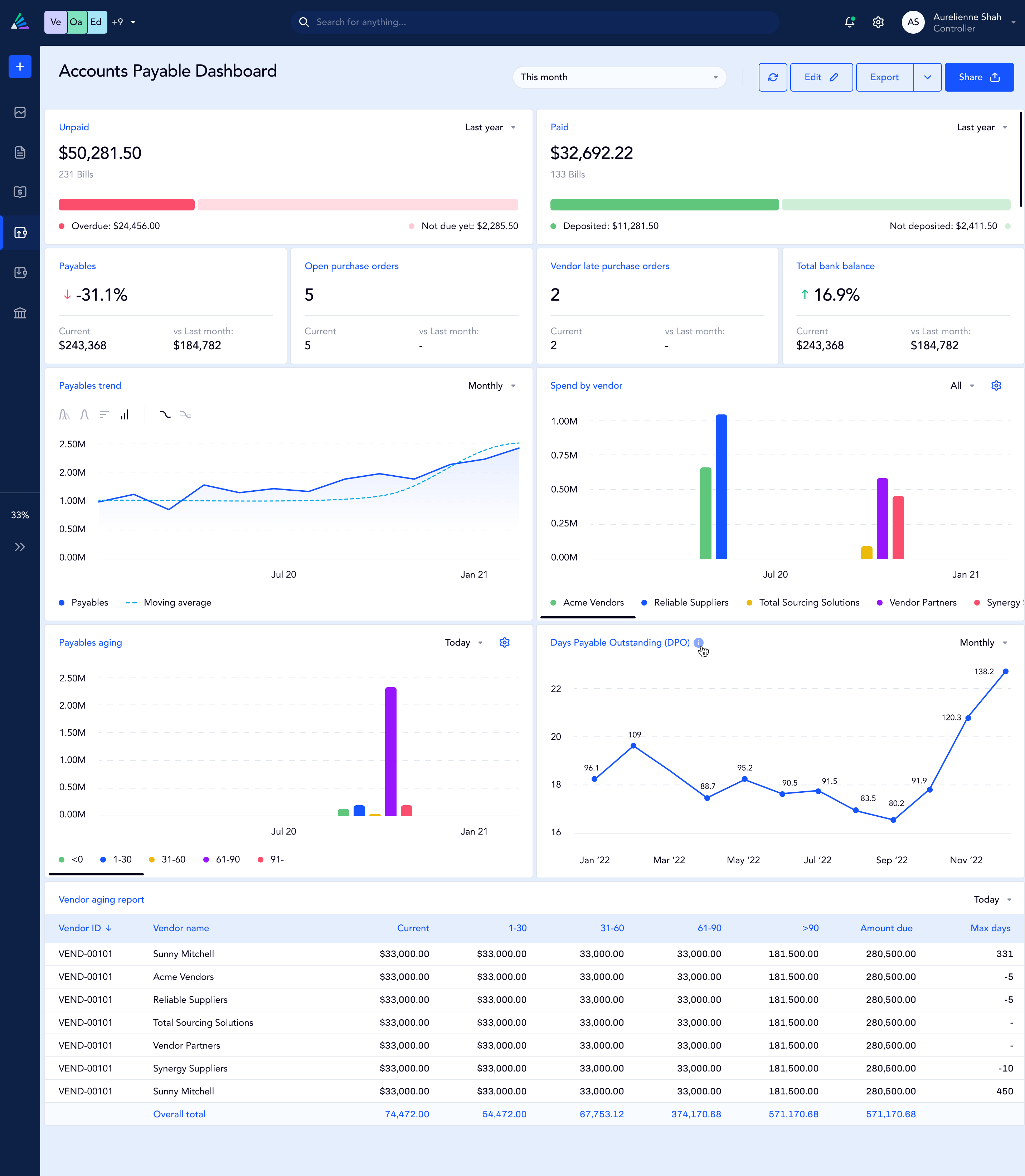Click the notifications bell icon
The height and width of the screenshot is (1176, 1025).
(x=849, y=22)
